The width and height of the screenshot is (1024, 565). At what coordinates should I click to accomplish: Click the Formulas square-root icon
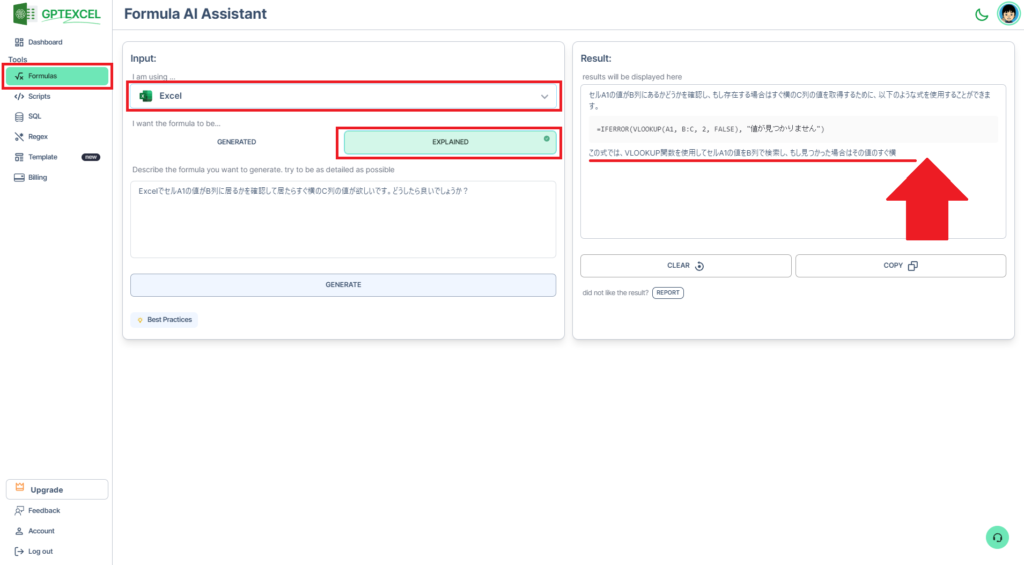pyautogui.click(x=19, y=76)
